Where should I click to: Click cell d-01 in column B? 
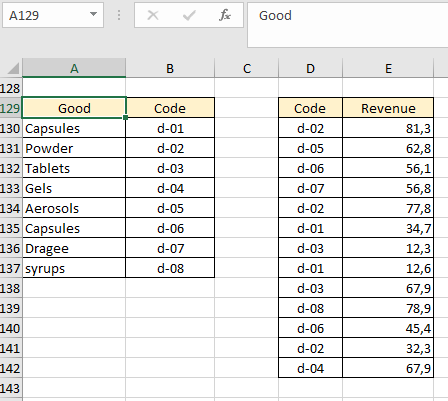coord(170,128)
